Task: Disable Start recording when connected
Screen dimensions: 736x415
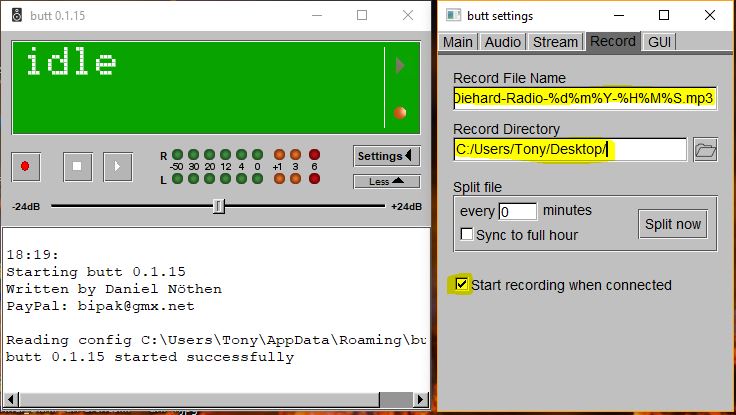Action: tap(461, 284)
